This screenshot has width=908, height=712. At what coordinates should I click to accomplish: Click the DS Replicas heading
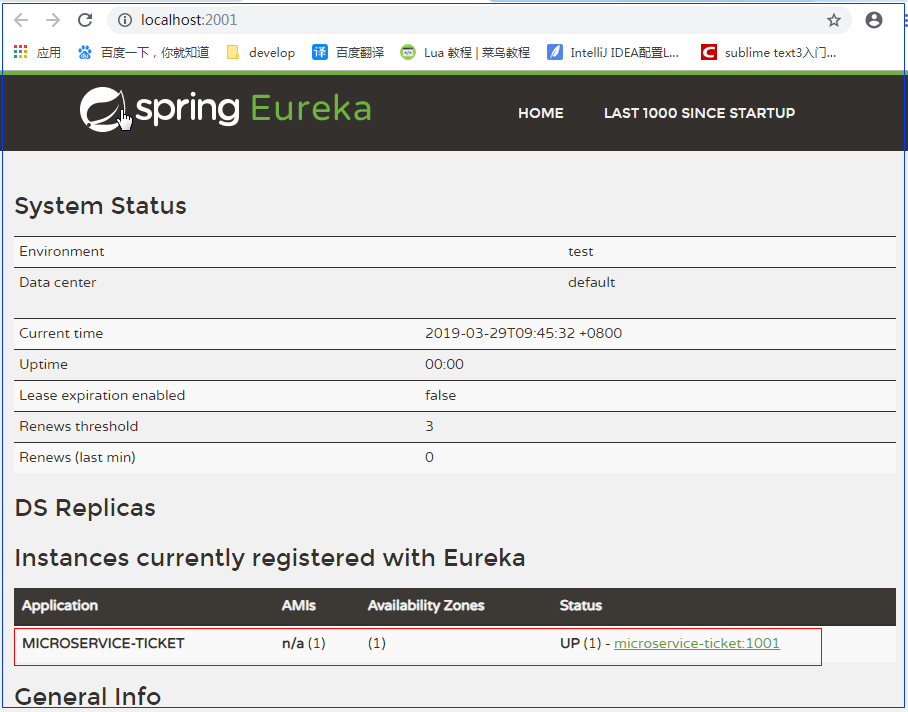coord(85,508)
